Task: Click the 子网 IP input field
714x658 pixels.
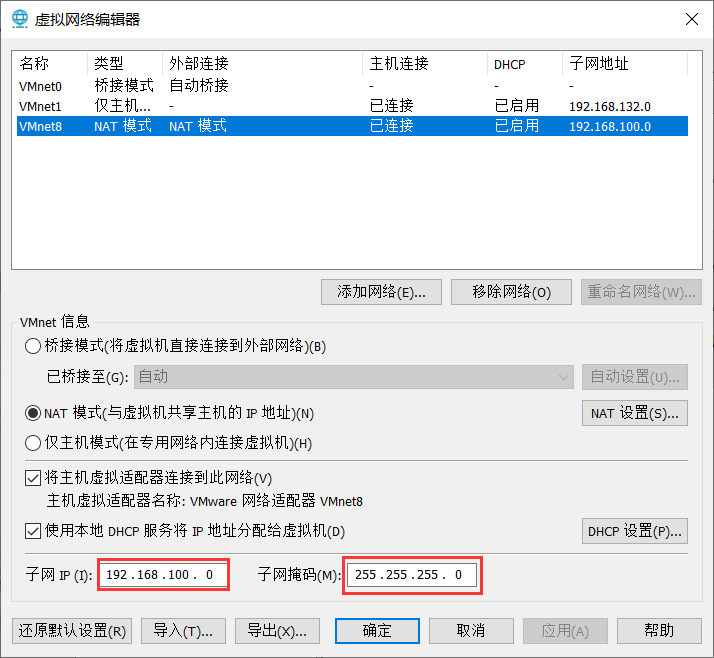Action: click(163, 575)
